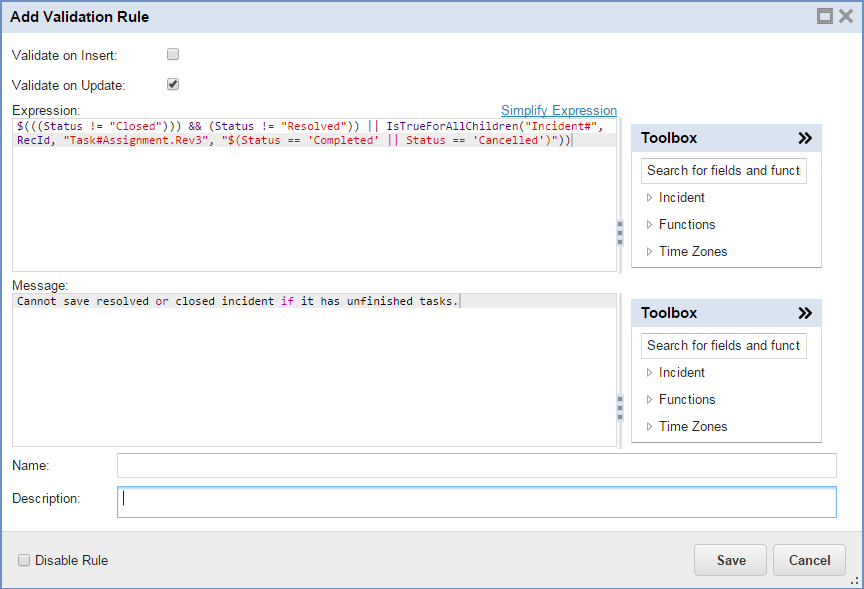Select the Incident label in Expression Toolbox
Image resolution: width=864 pixels, height=589 pixels.
(682, 197)
